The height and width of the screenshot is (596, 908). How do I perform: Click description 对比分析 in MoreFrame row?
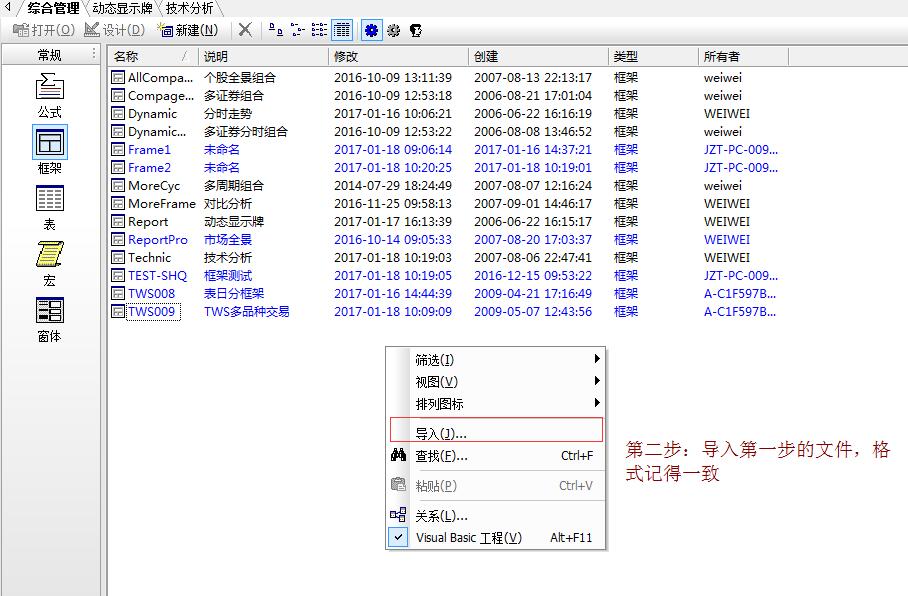[228, 203]
